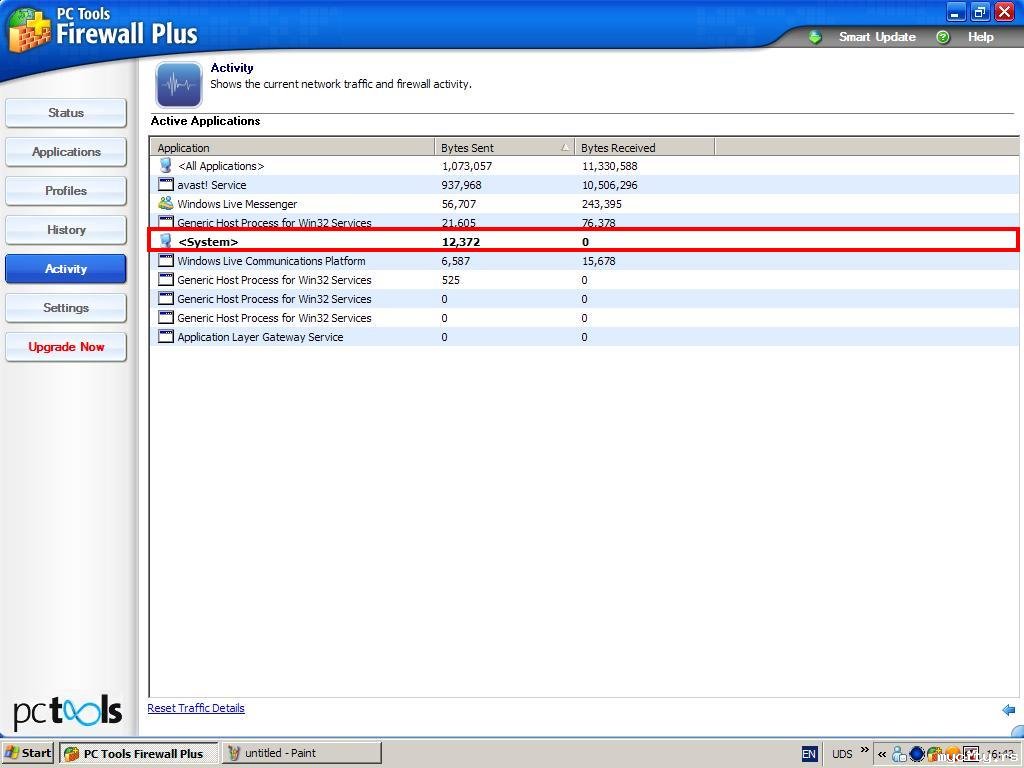Select the Activity sidebar button
The image size is (1024, 768).
click(65, 269)
